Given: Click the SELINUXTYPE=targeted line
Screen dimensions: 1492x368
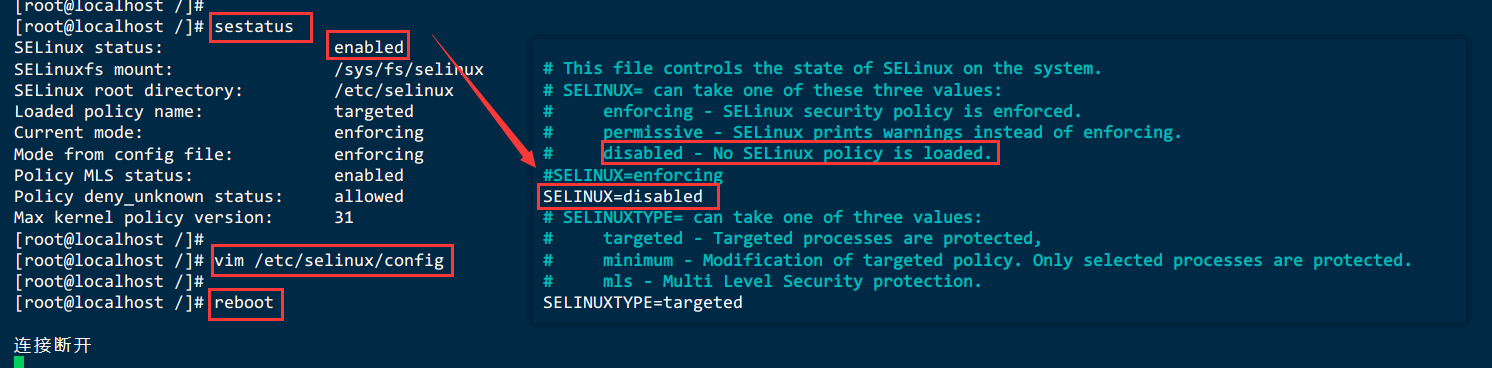Looking at the screenshot, I should click(643, 302).
